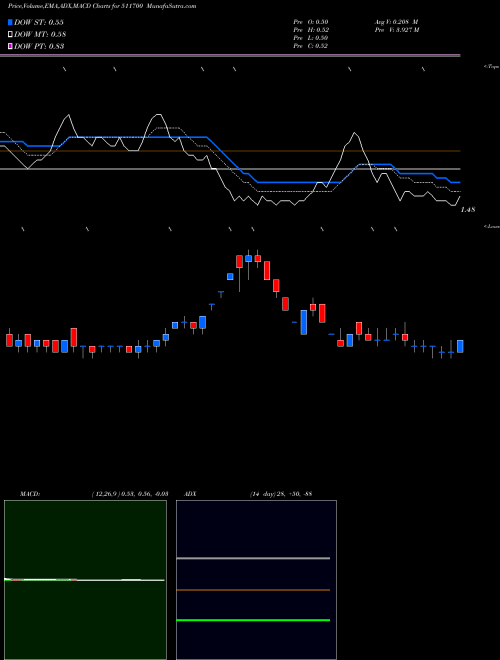The image size is (500, 660).
Task: Click the chart title mentioning MunafaSutra.com
Action: (x=102, y=6)
